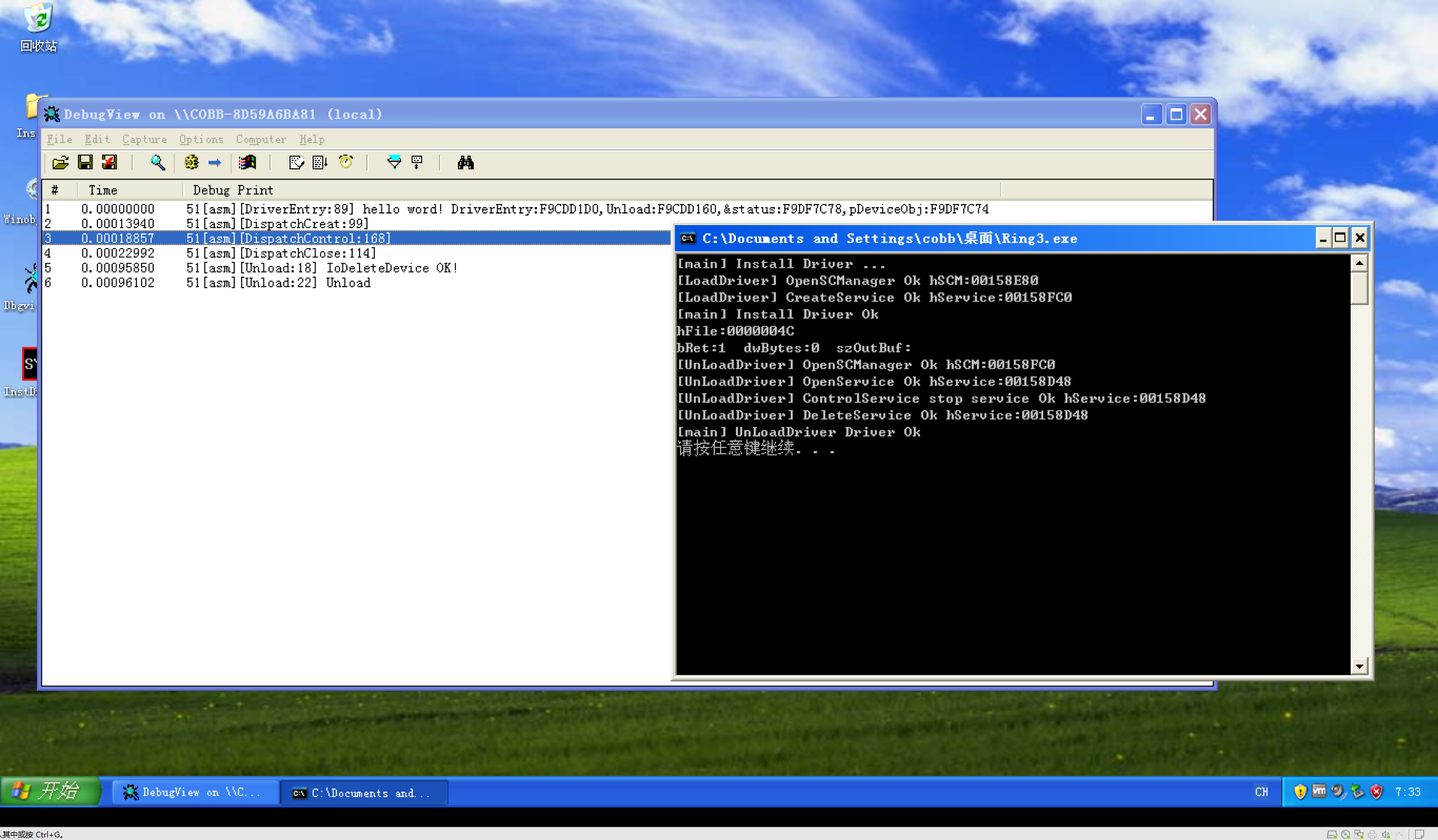Click the Clock Time format icon
The height and width of the screenshot is (840, 1438).
346,163
